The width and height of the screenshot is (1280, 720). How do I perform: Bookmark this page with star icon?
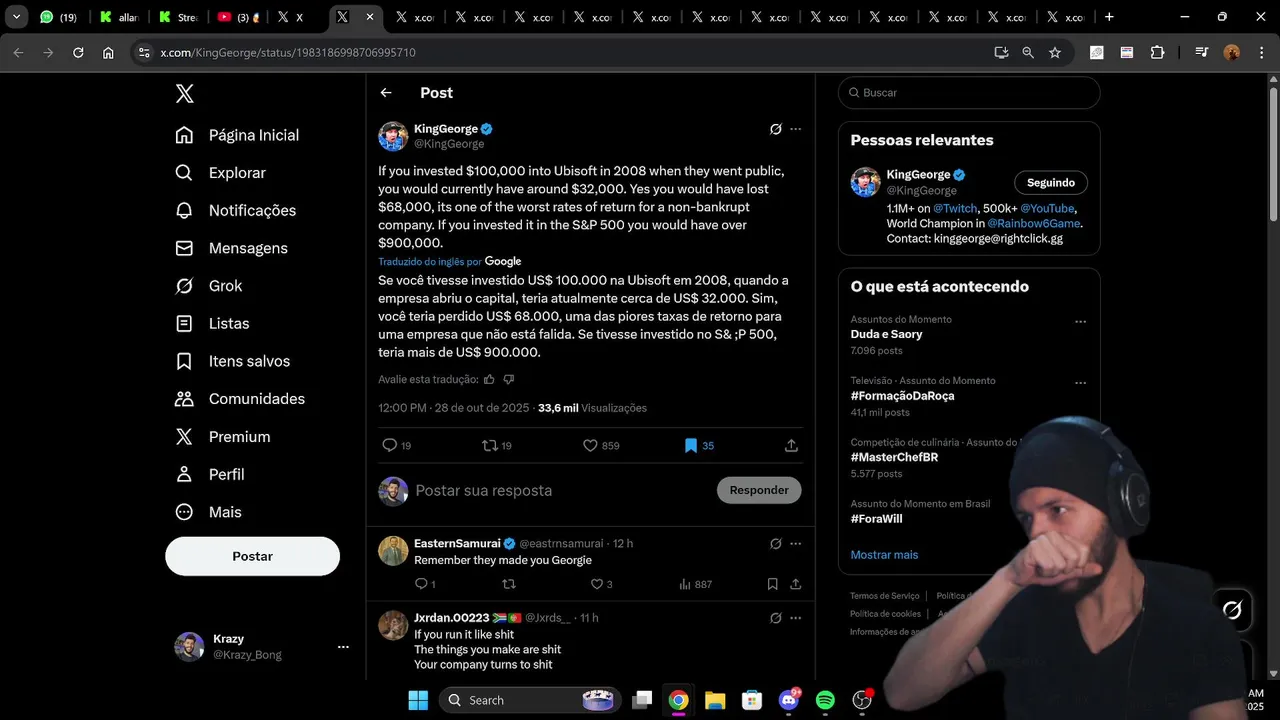tap(1055, 53)
